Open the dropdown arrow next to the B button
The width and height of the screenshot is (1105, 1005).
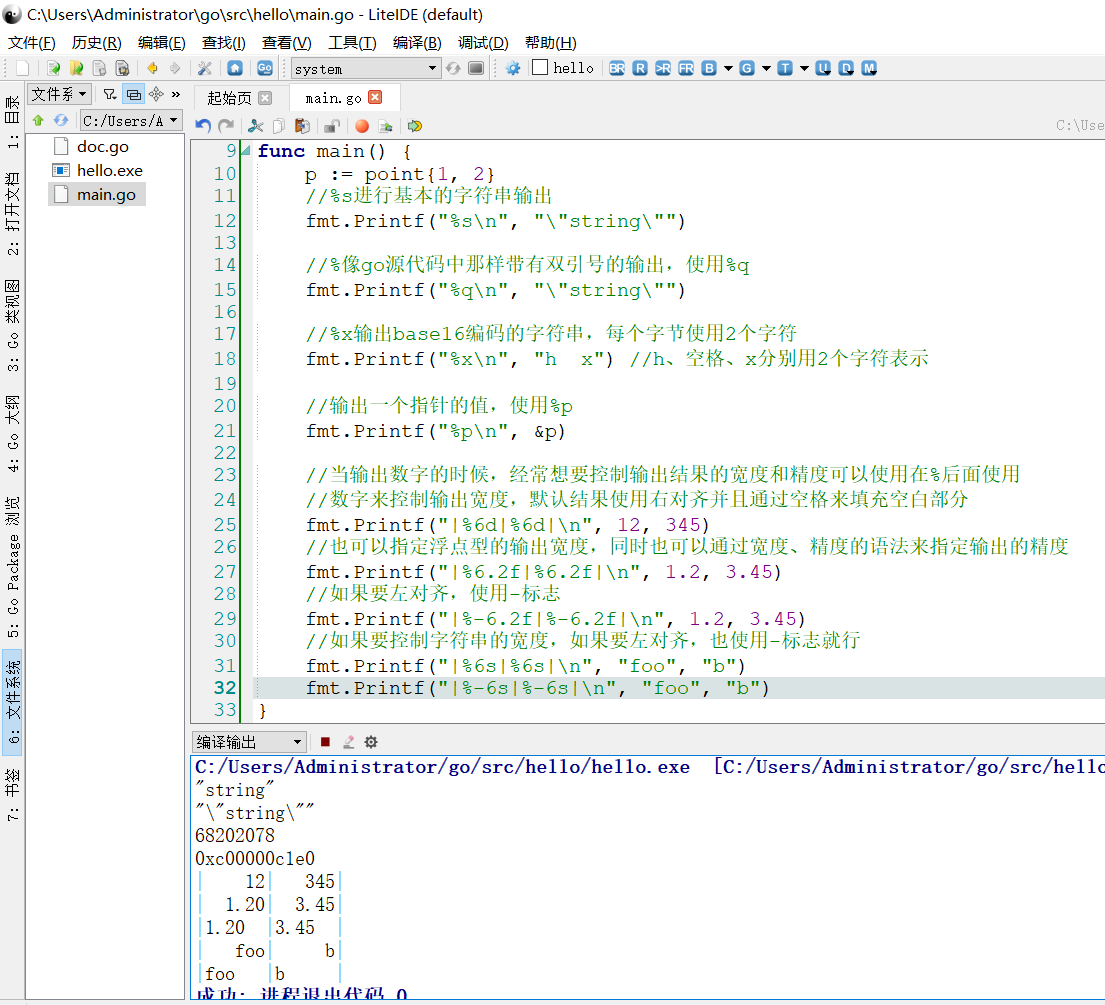pos(728,68)
